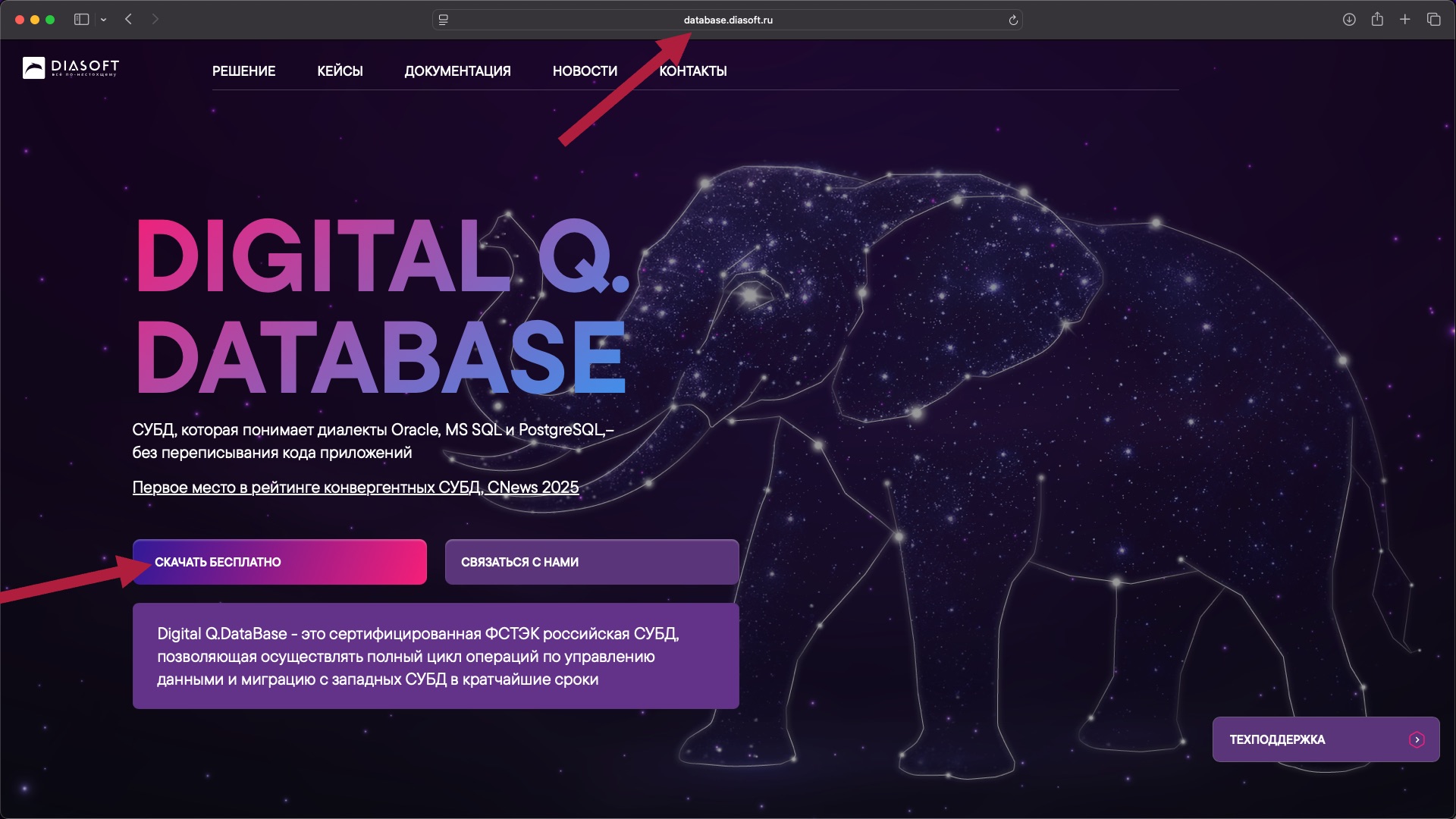Open the КЕЙСЫ section

pyautogui.click(x=340, y=71)
